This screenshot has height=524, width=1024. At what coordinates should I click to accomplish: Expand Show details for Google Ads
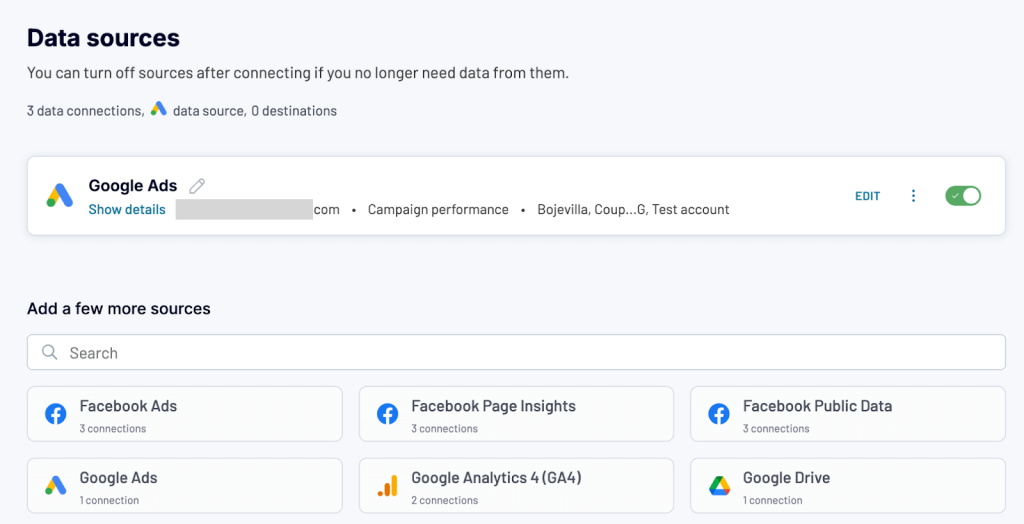pos(127,210)
